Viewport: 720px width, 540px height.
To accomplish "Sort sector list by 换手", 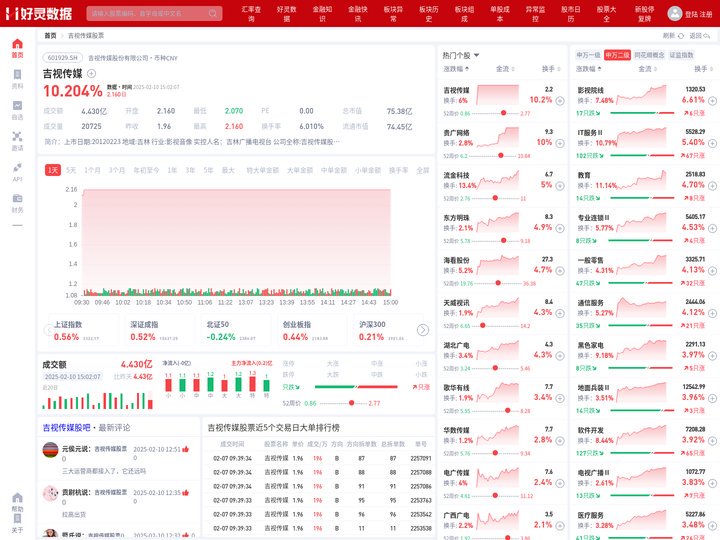I will pyautogui.click(x=703, y=69).
